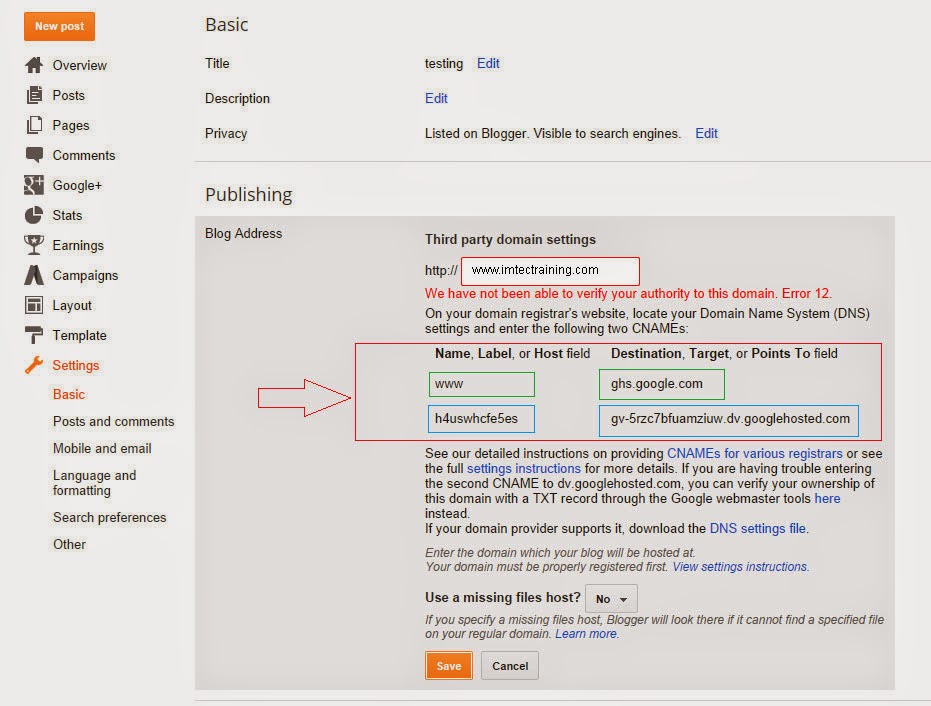
Task: Click the ghs.google.com destination box
Action: [x=661, y=384]
